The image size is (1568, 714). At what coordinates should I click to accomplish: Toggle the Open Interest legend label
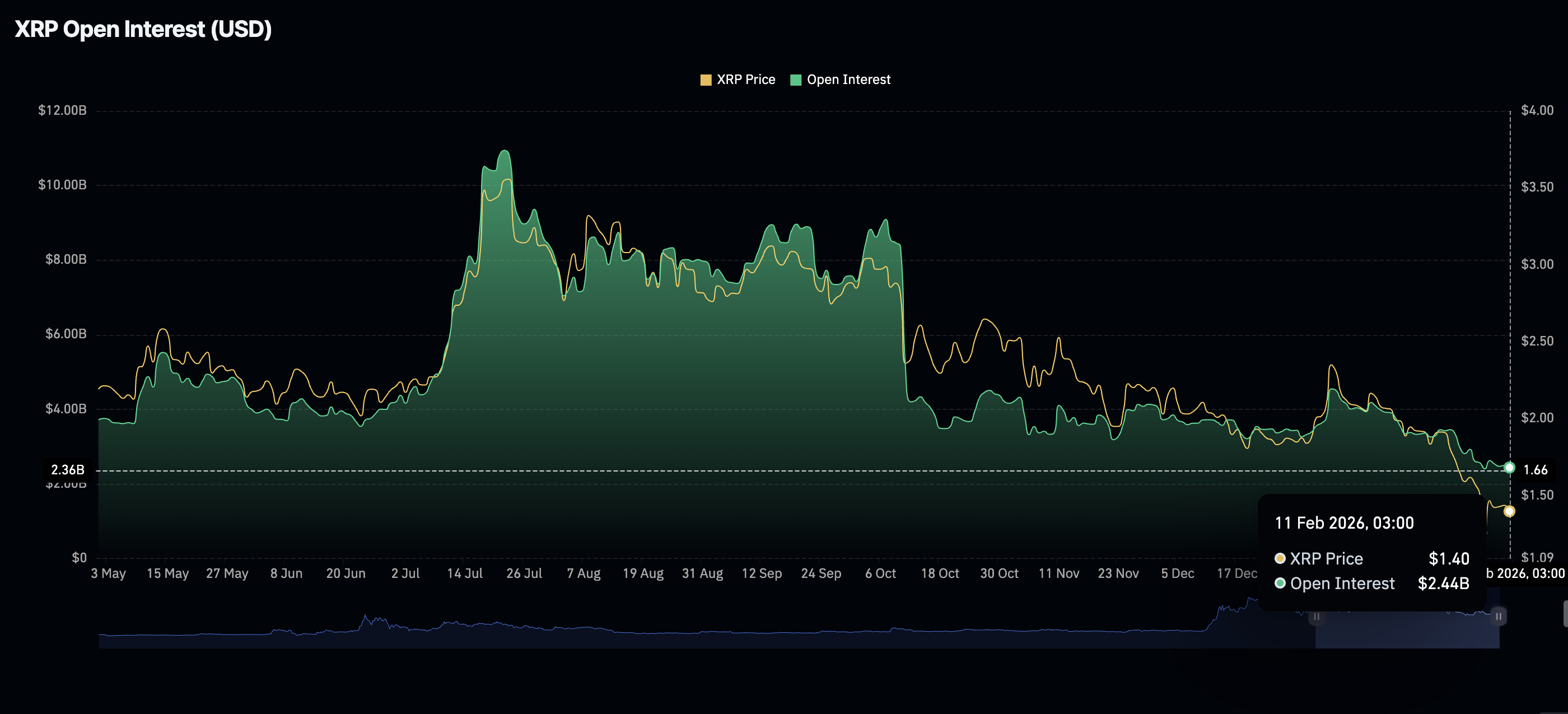[848, 80]
